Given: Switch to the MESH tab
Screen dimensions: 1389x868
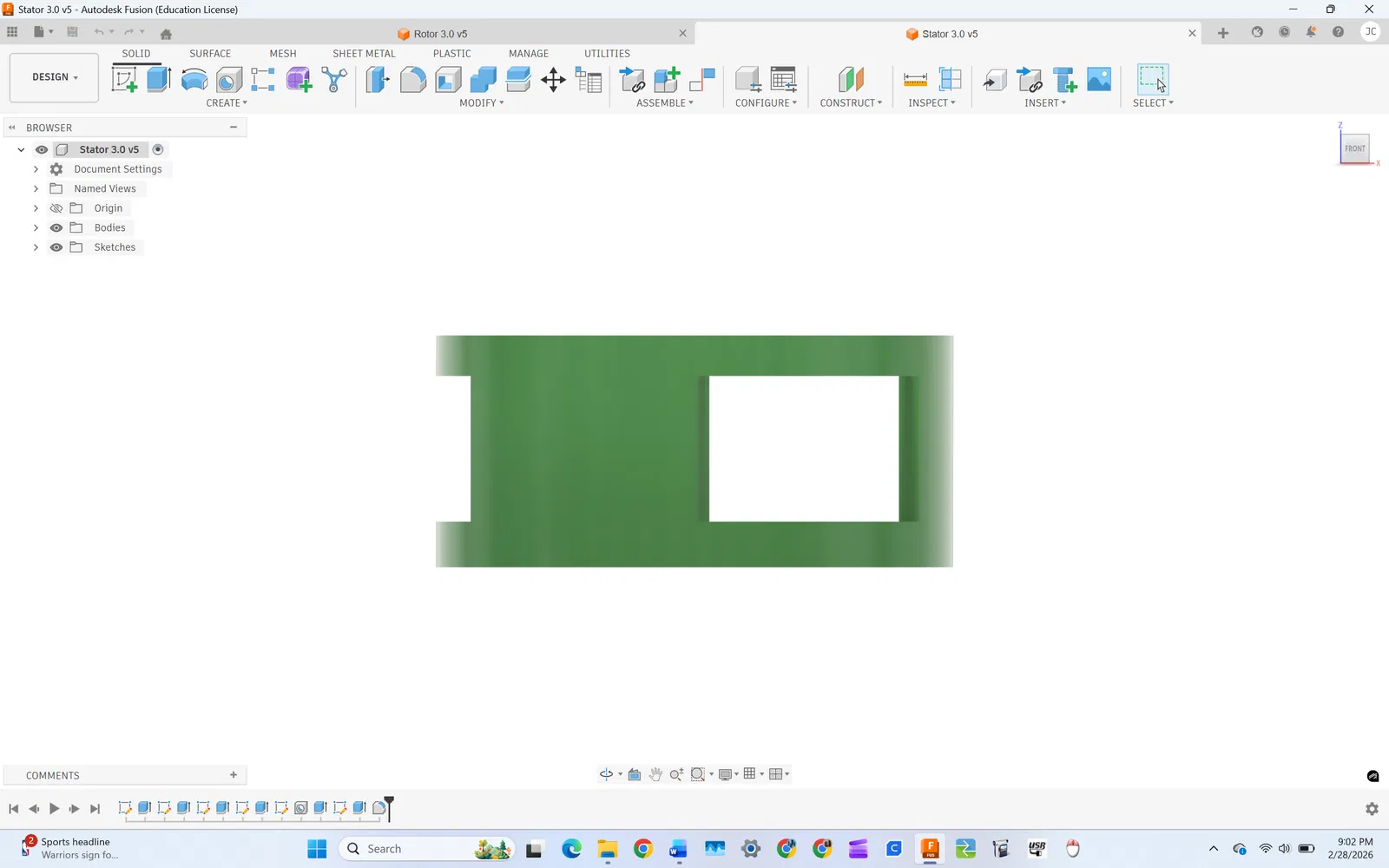Looking at the screenshot, I should tap(283, 54).
